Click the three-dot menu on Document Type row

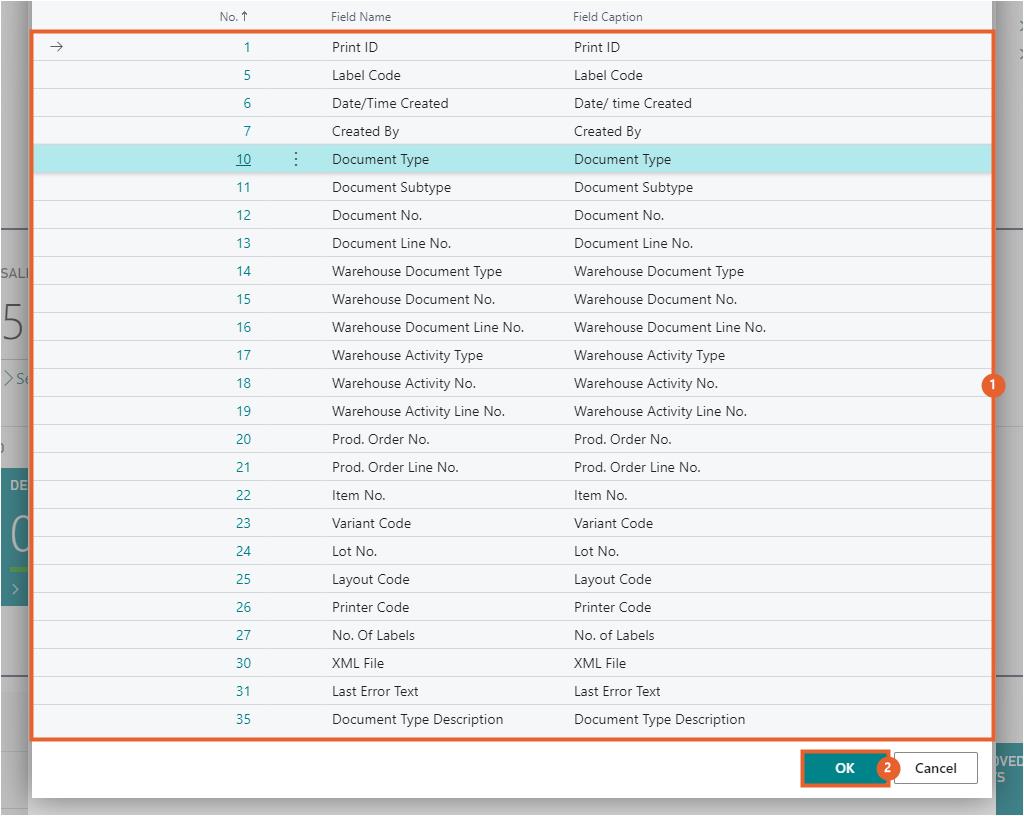coord(296,159)
